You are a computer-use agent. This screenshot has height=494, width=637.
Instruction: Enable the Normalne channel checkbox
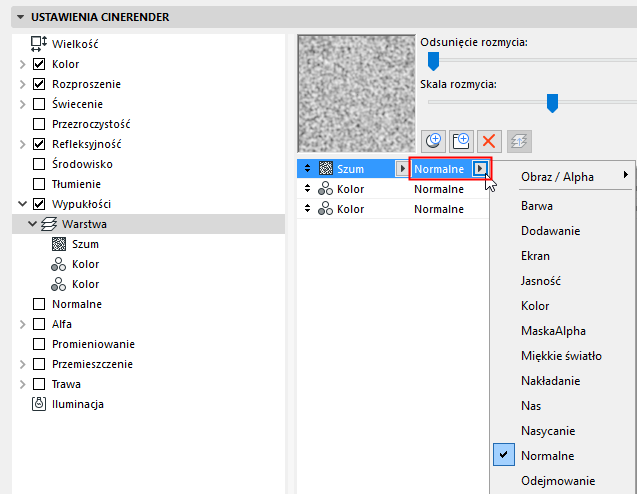(x=39, y=304)
